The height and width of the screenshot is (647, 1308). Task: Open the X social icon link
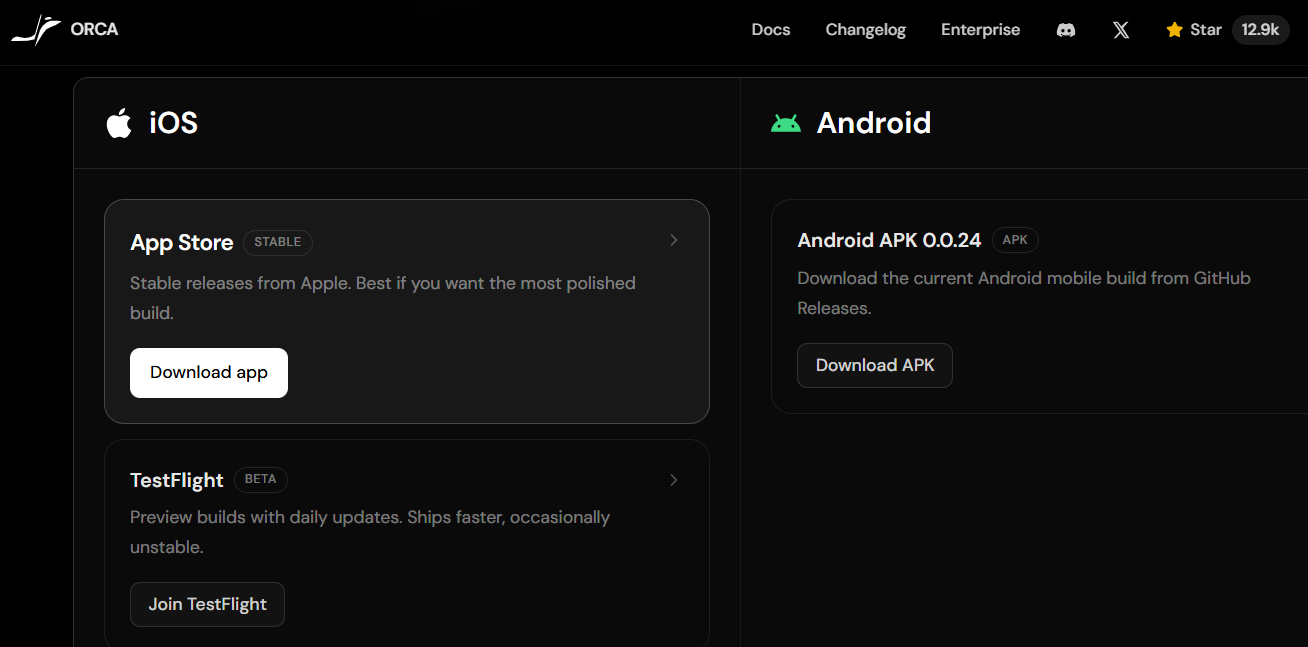pyautogui.click(x=1121, y=30)
